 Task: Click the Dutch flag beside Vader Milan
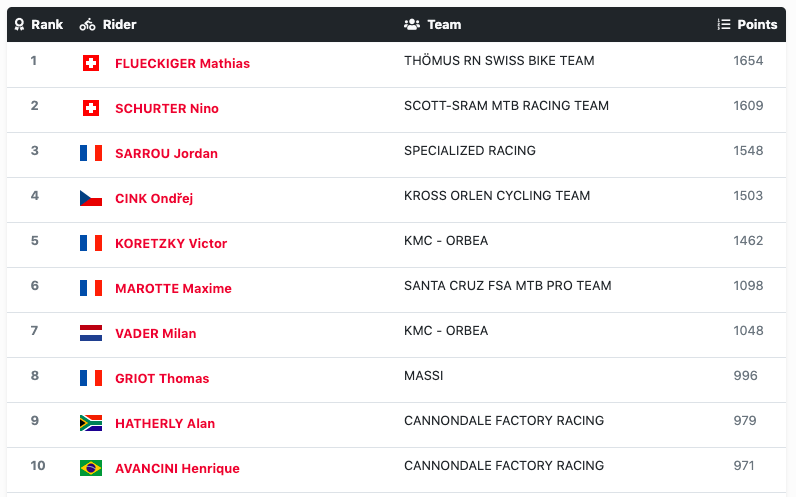(x=91, y=333)
